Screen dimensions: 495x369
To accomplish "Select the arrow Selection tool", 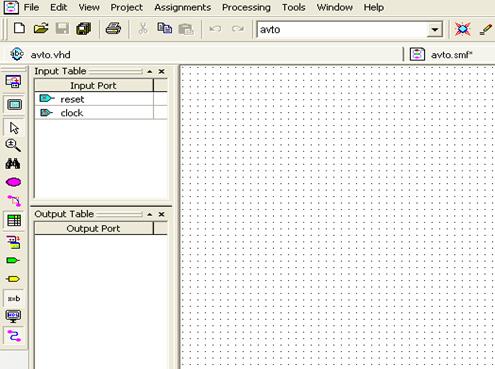I will tap(14, 128).
